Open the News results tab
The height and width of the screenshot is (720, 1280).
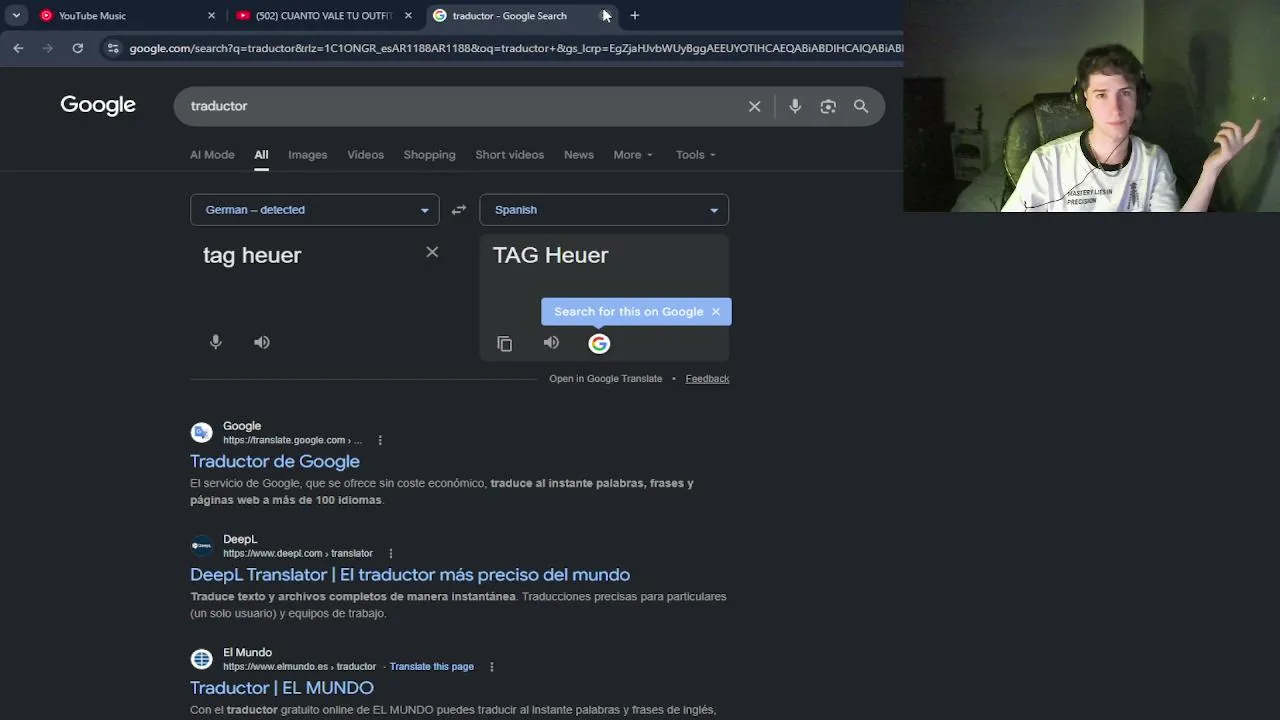(x=579, y=155)
